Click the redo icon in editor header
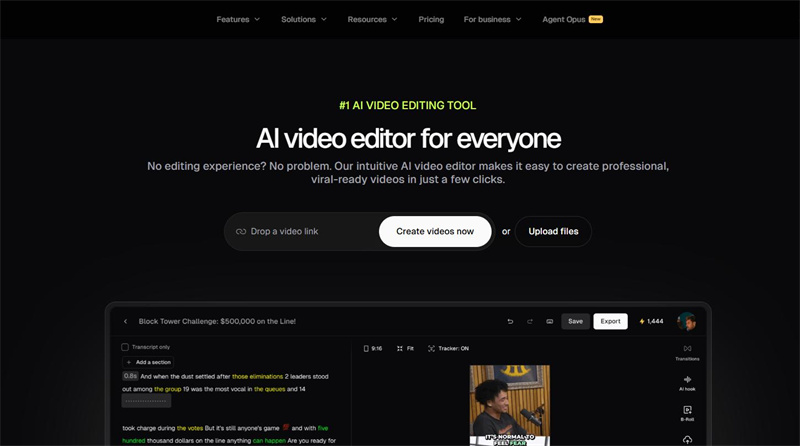Viewport: 800px width, 446px height. tap(530, 321)
